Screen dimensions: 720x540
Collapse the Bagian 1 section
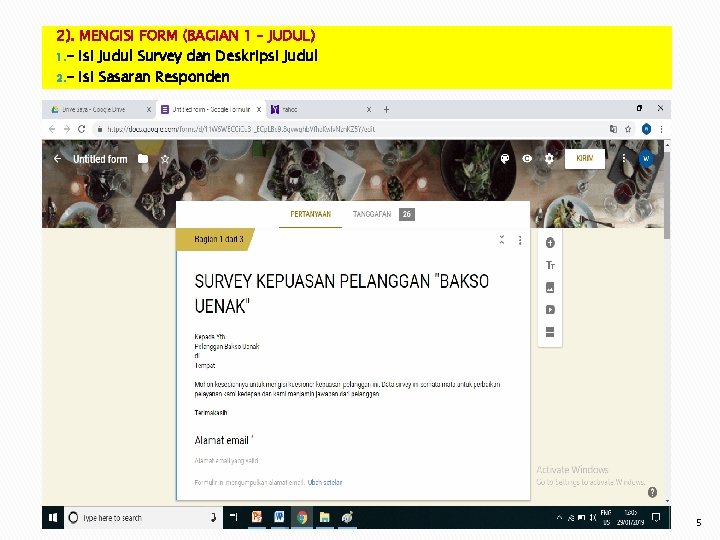502,240
